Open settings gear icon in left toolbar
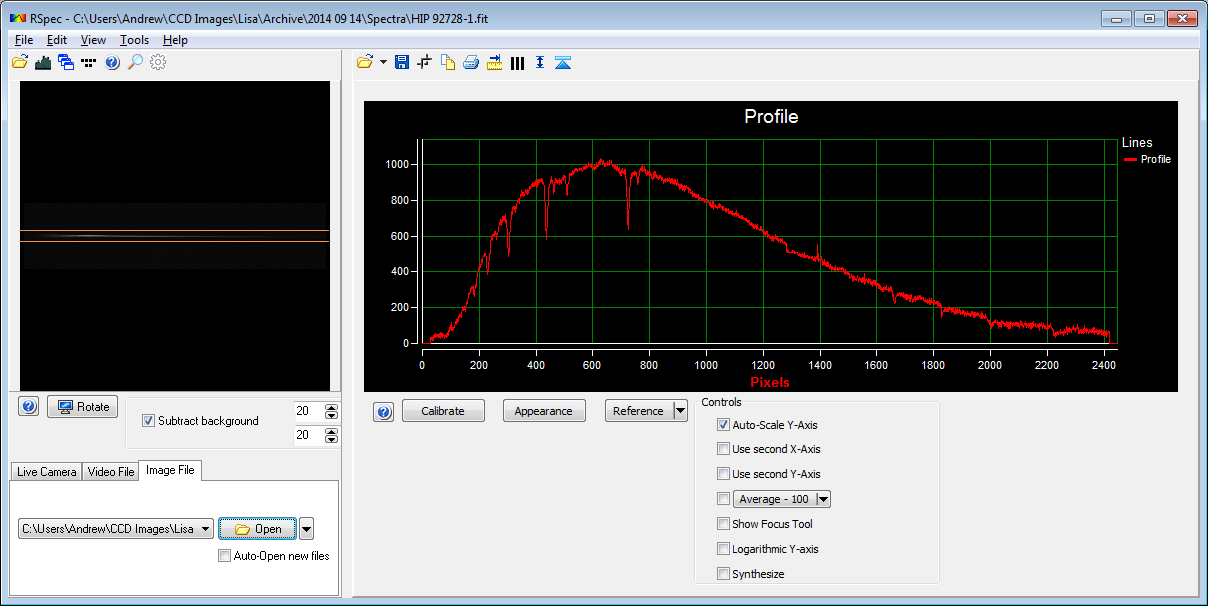The image size is (1208, 606). click(158, 63)
